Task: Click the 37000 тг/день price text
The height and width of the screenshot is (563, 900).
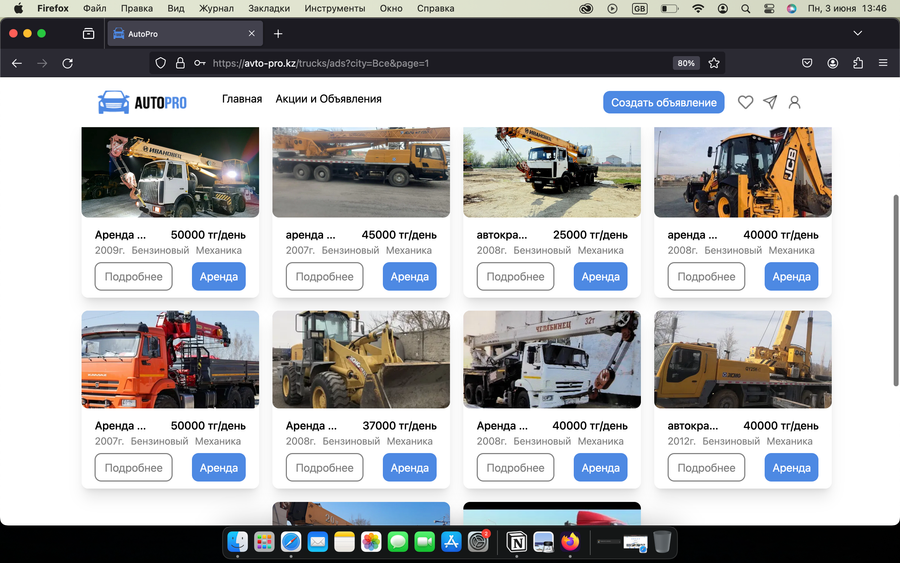Action: click(399, 426)
